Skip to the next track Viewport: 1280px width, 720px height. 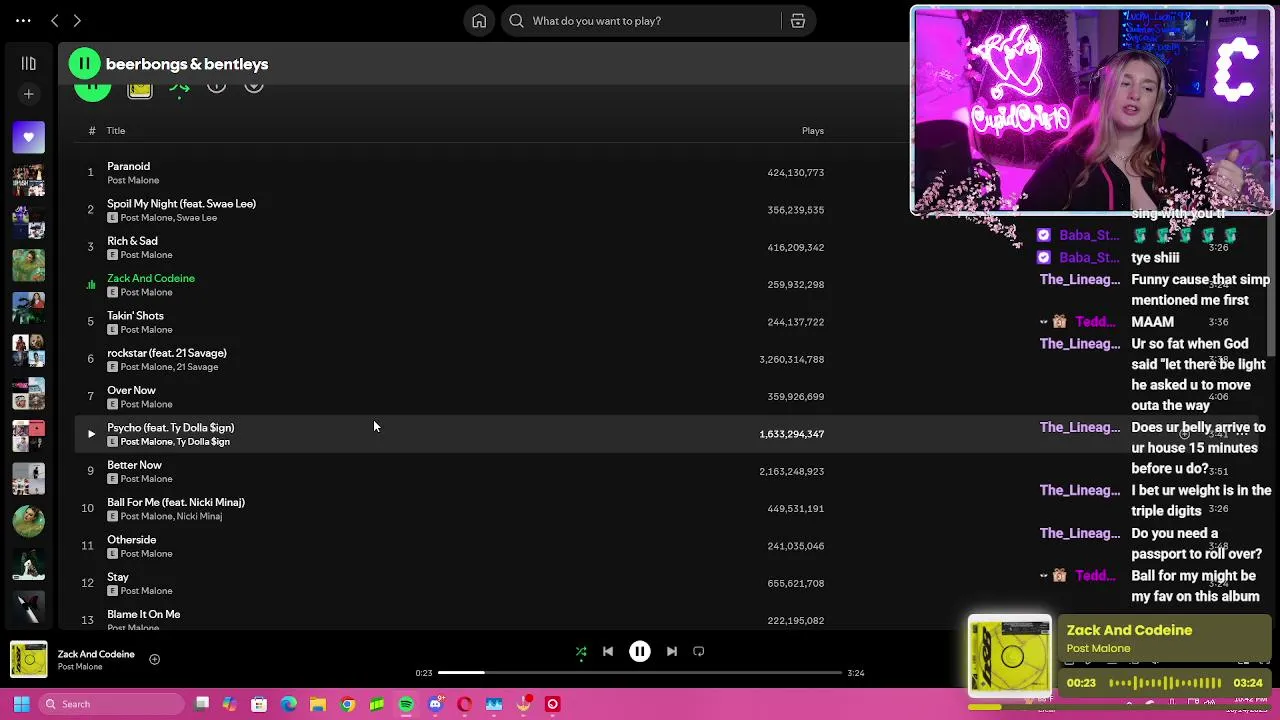click(672, 651)
